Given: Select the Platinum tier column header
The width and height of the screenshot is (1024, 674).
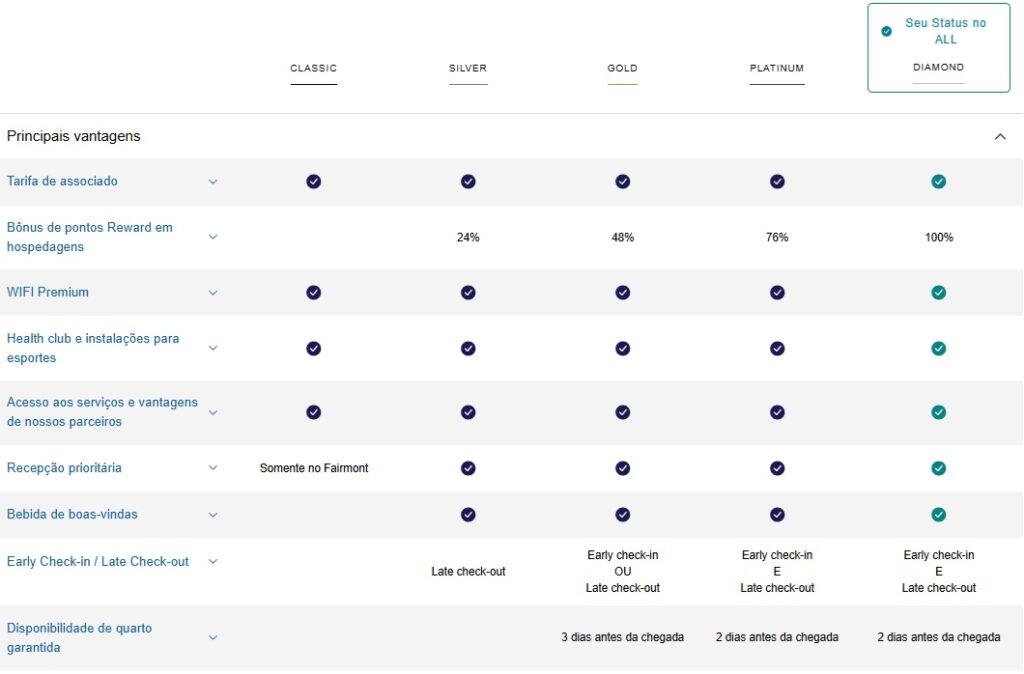Looking at the screenshot, I should click(x=777, y=69).
